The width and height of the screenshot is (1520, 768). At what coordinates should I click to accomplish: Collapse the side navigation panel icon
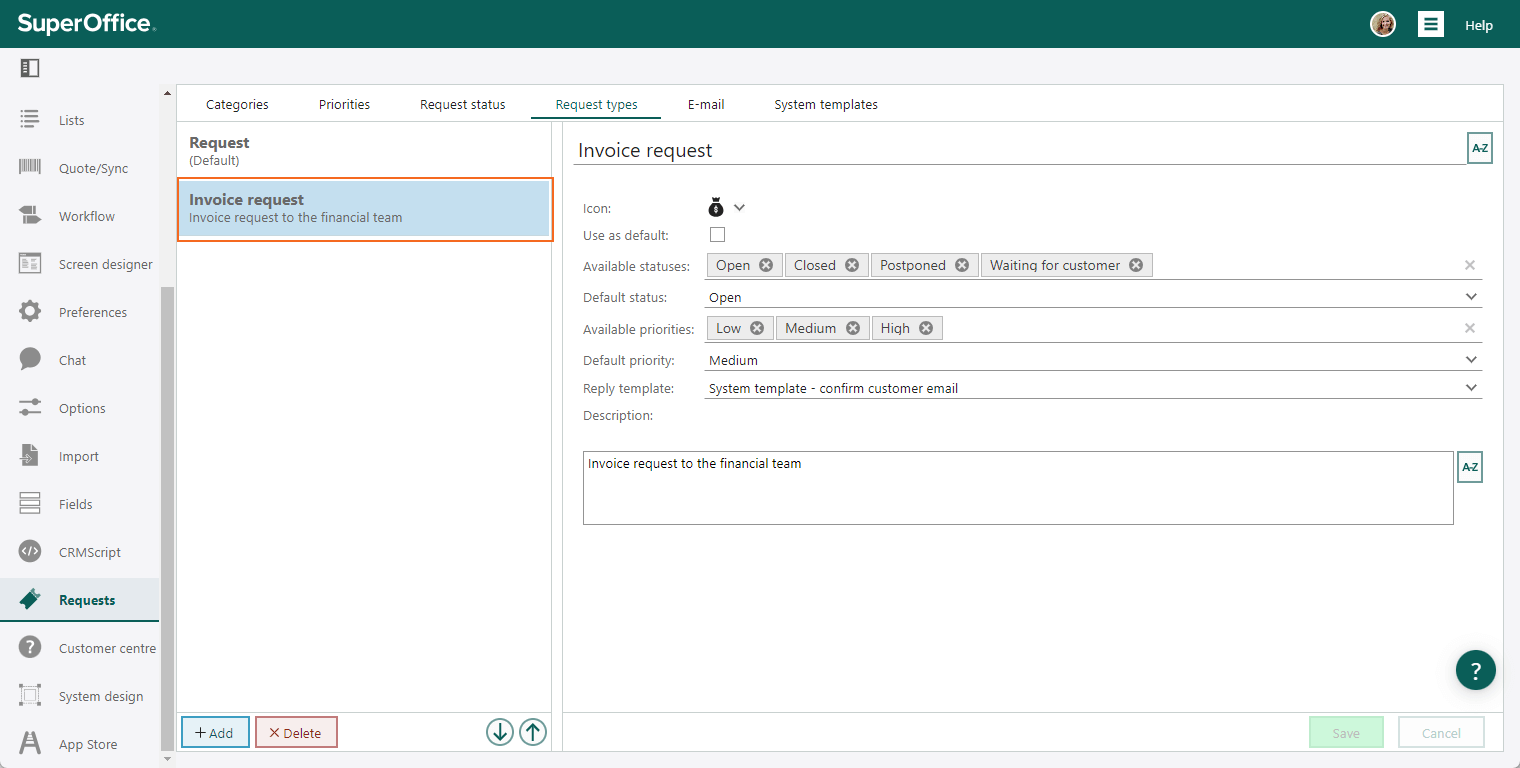(x=30, y=68)
